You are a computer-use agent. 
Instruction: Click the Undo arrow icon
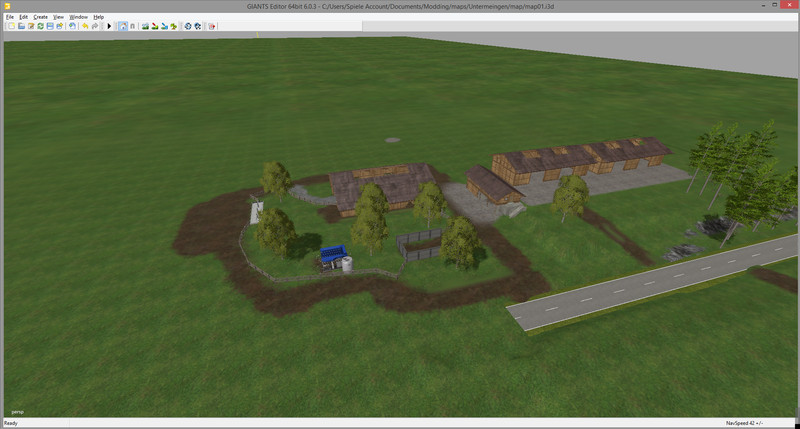click(85, 26)
